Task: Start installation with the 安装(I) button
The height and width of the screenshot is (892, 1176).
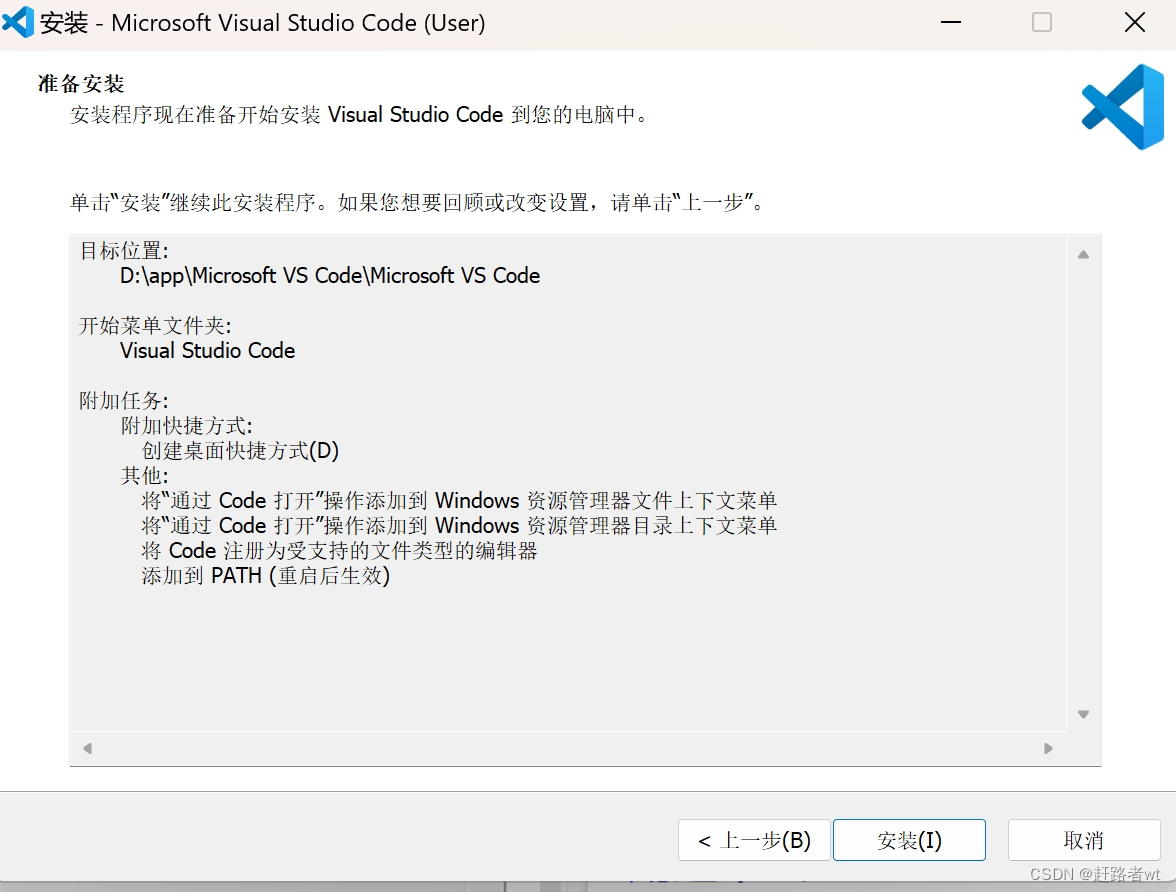Action: [x=909, y=840]
